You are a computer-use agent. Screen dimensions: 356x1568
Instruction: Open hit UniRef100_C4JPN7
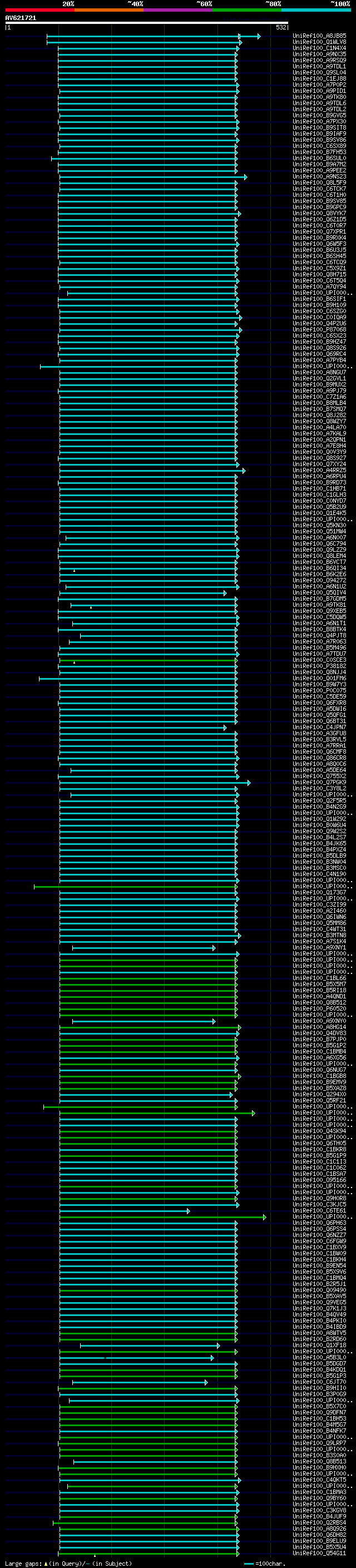(319, 729)
